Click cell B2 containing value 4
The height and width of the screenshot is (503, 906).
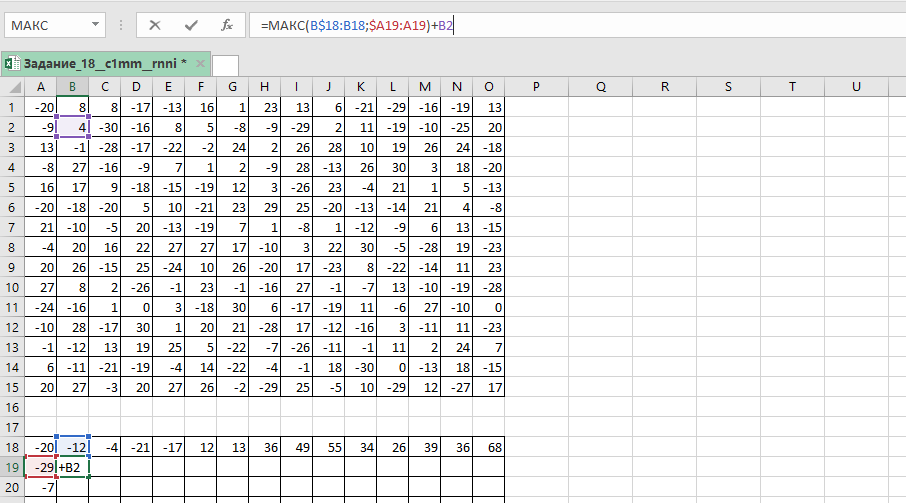[73, 127]
